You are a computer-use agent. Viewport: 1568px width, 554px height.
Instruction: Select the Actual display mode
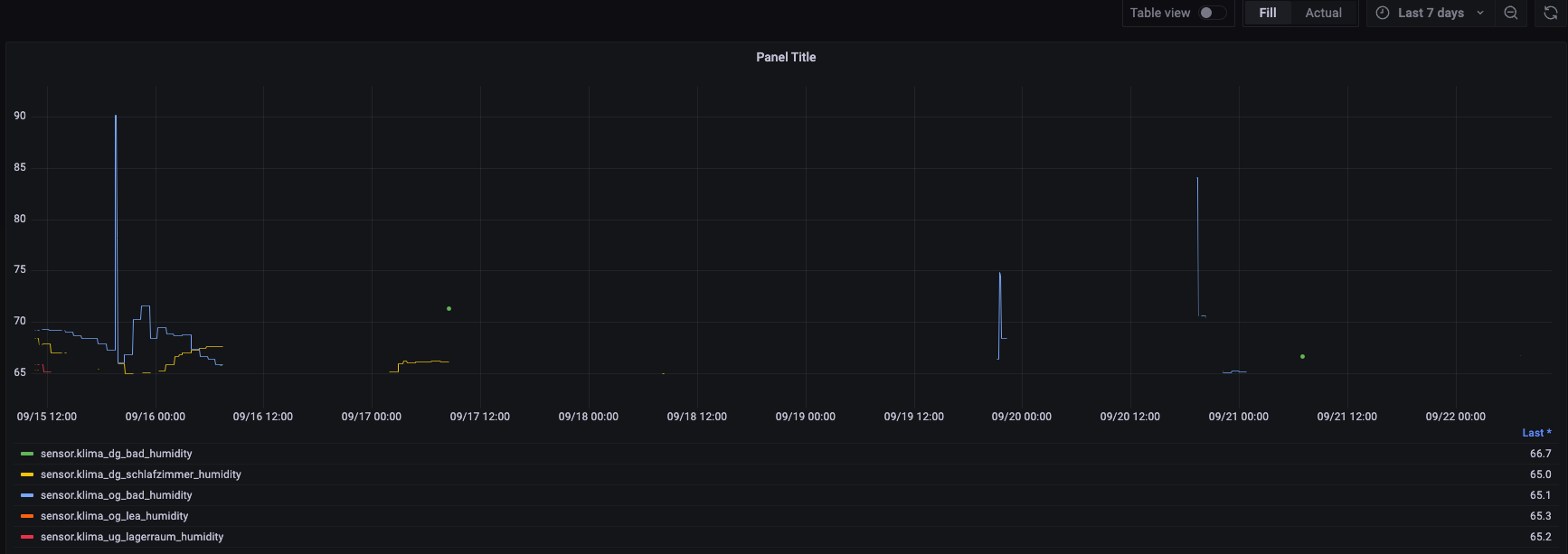pos(1323,13)
